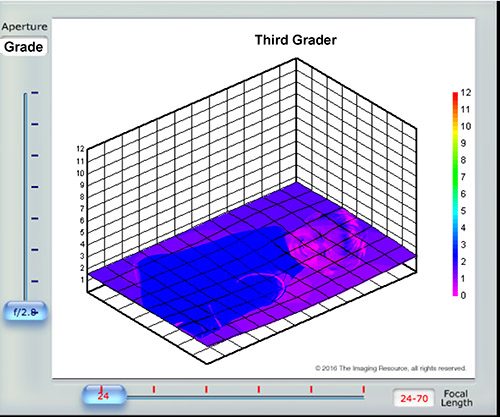Viewport: 500px width, 417px height.
Task: Click the lowest tick above the f/2.8 handle
Action: coord(35,281)
